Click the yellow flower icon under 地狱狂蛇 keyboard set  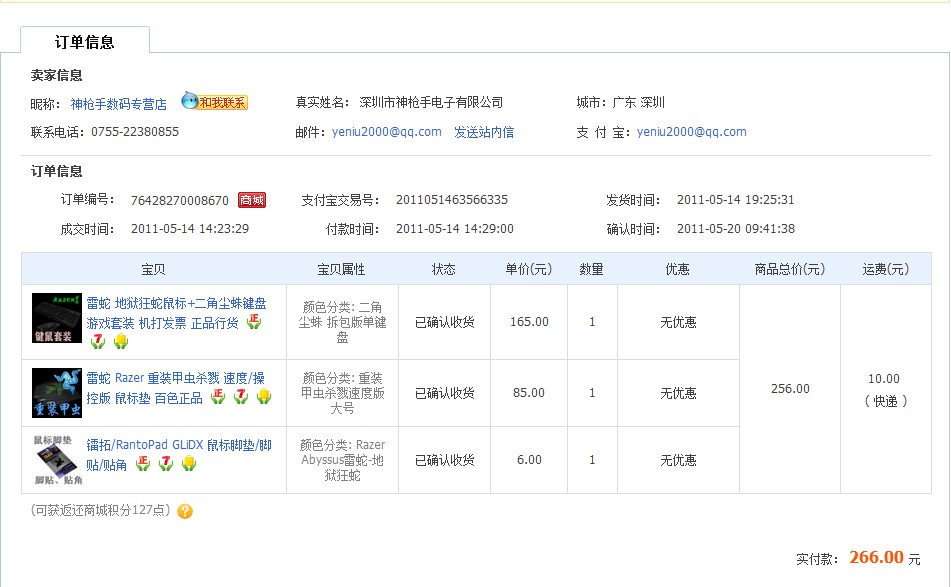121,342
